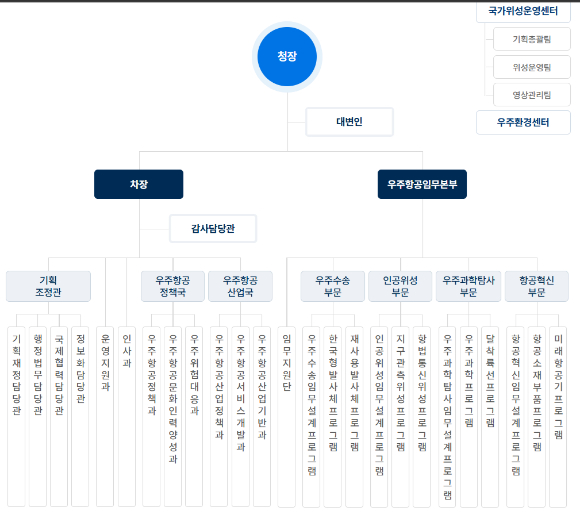Click the 국제협력담당관 vertical box
The image size is (580, 512).
(59, 417)
